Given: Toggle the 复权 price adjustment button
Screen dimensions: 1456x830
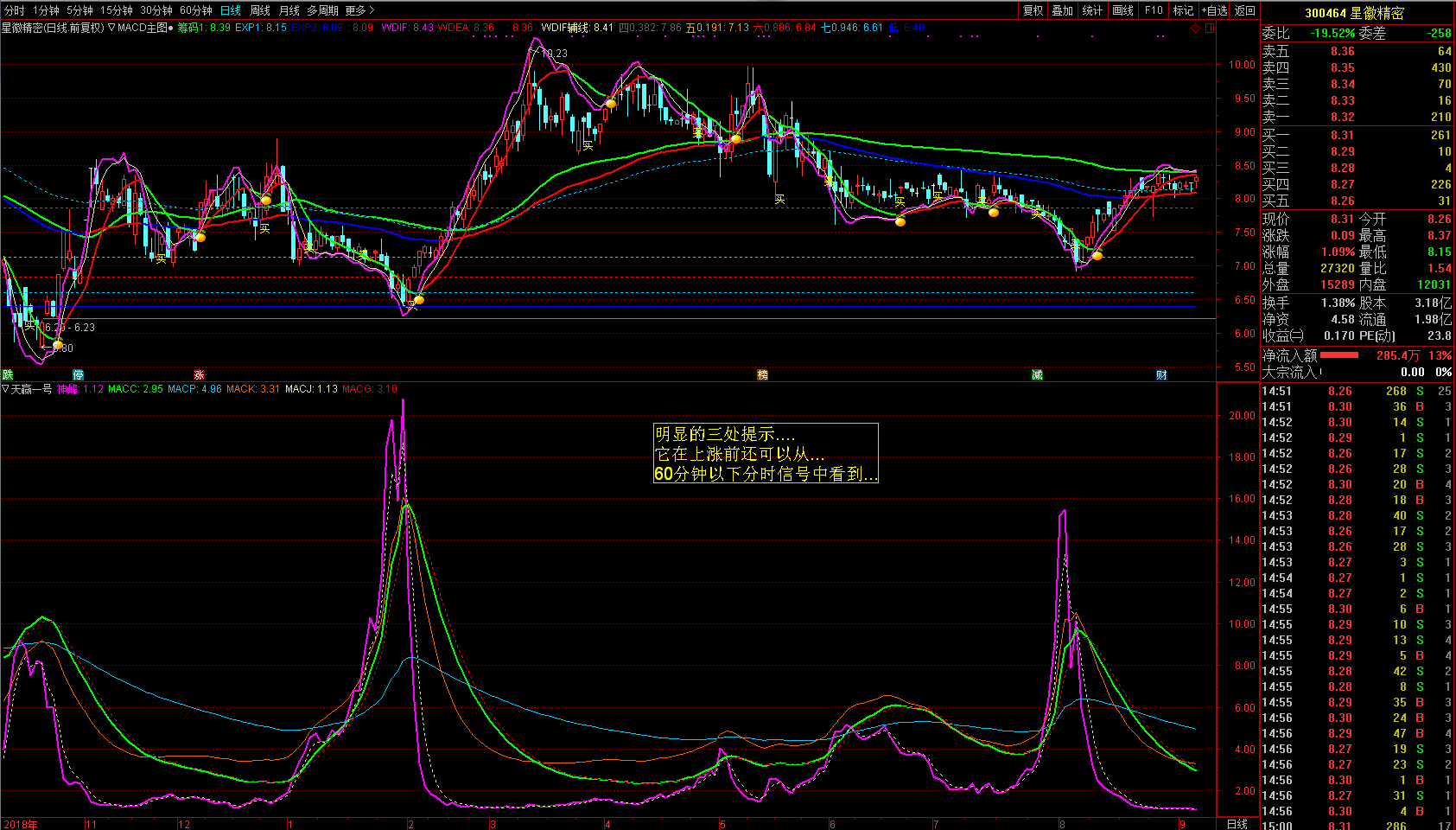Looking at the screenshot, I should pos(1033,10).
